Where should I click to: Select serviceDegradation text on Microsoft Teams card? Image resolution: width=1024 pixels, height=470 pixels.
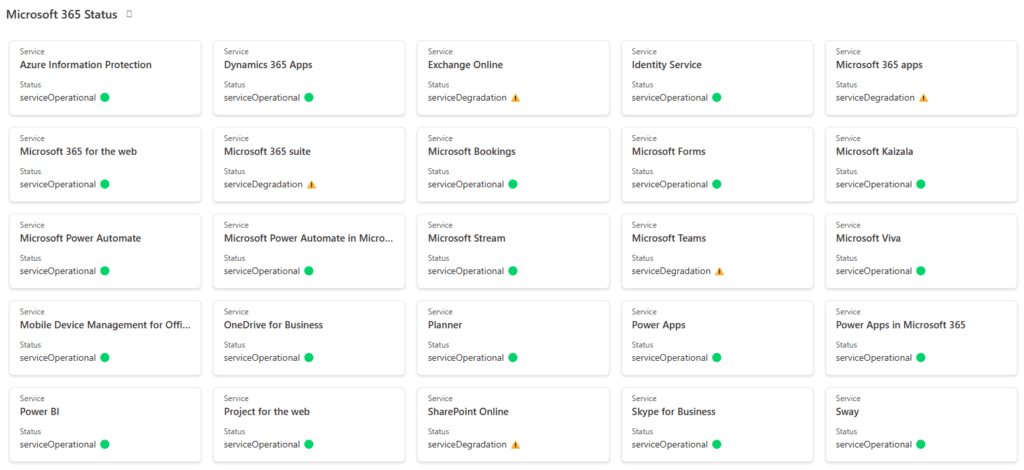click(x=671, y=271)
